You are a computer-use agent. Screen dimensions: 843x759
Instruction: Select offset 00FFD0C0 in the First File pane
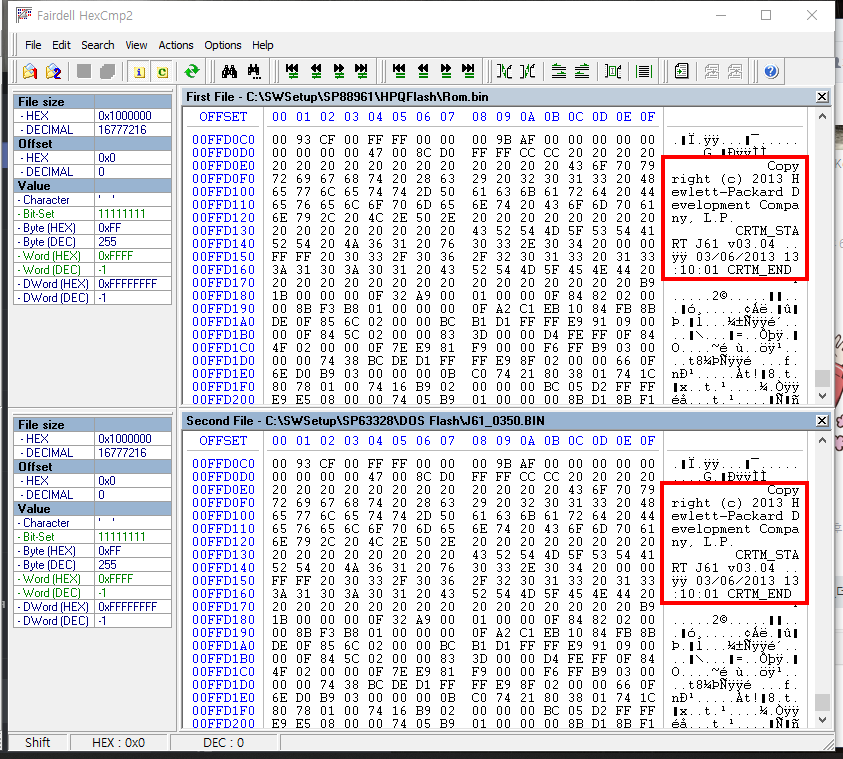click(223, 140)
